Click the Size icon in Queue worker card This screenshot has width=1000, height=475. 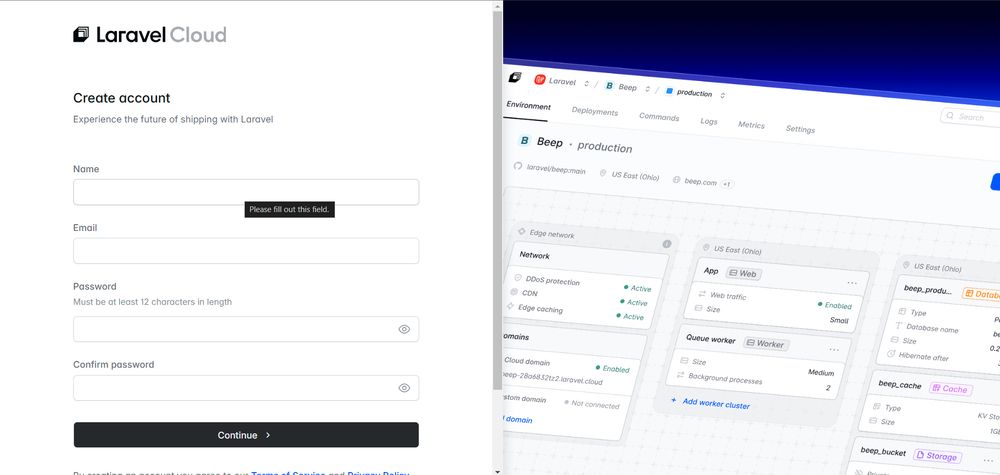(684, 361)
